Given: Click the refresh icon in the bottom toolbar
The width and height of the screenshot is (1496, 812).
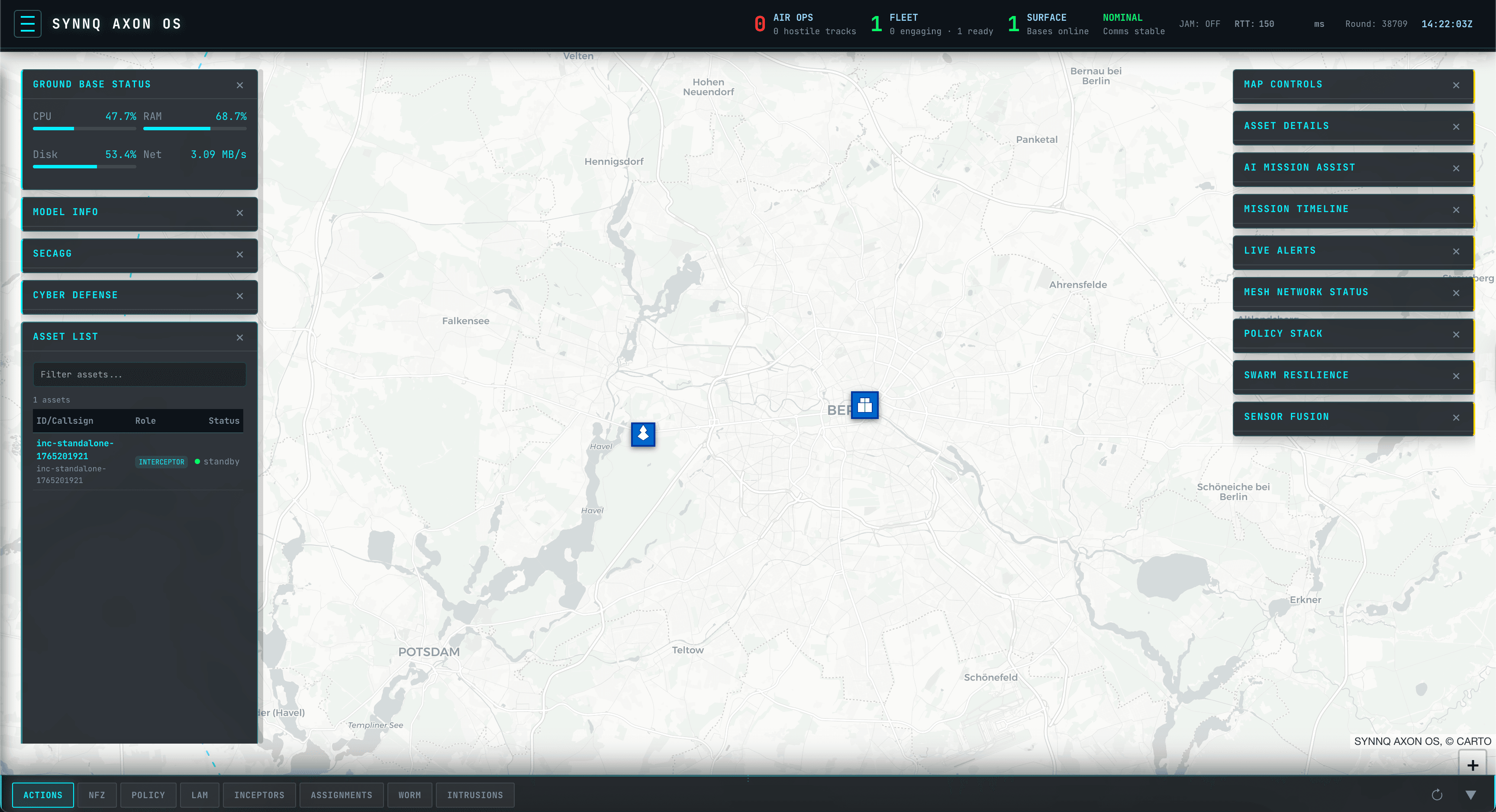Looking at the screenshot, I should (x=1437, y=795).
